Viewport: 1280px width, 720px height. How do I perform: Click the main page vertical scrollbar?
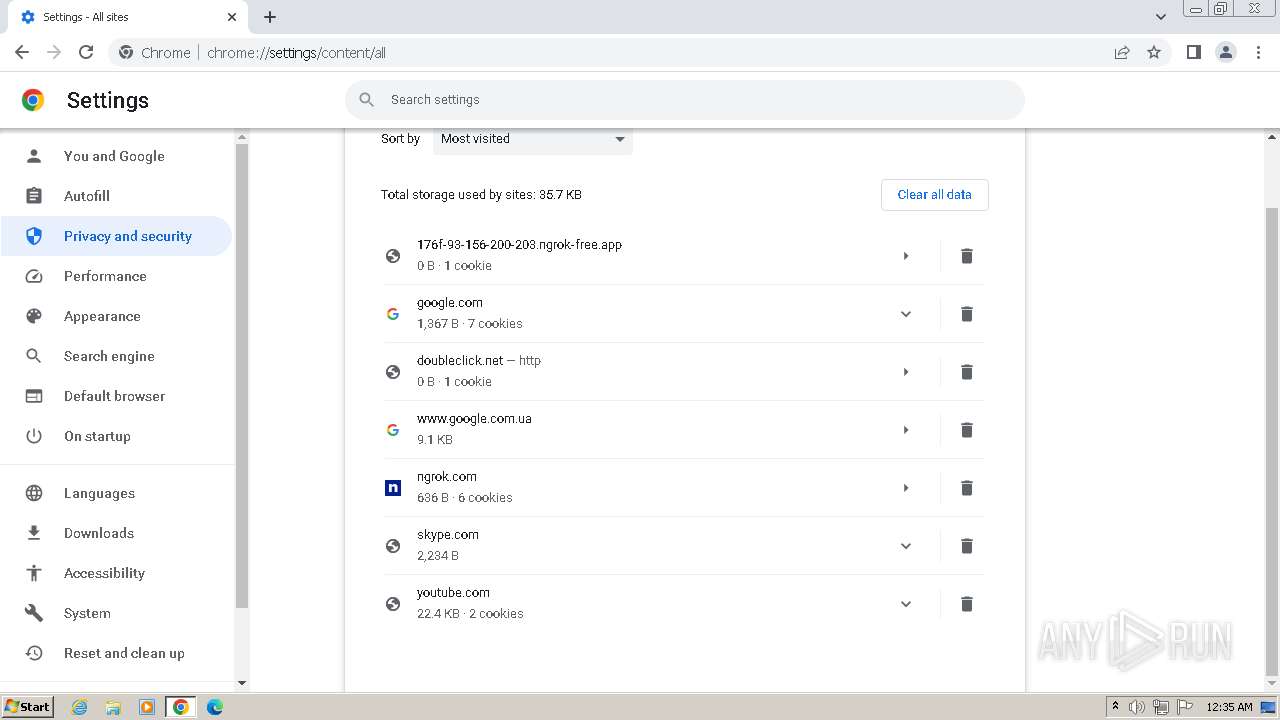[x=1272, y=440]
